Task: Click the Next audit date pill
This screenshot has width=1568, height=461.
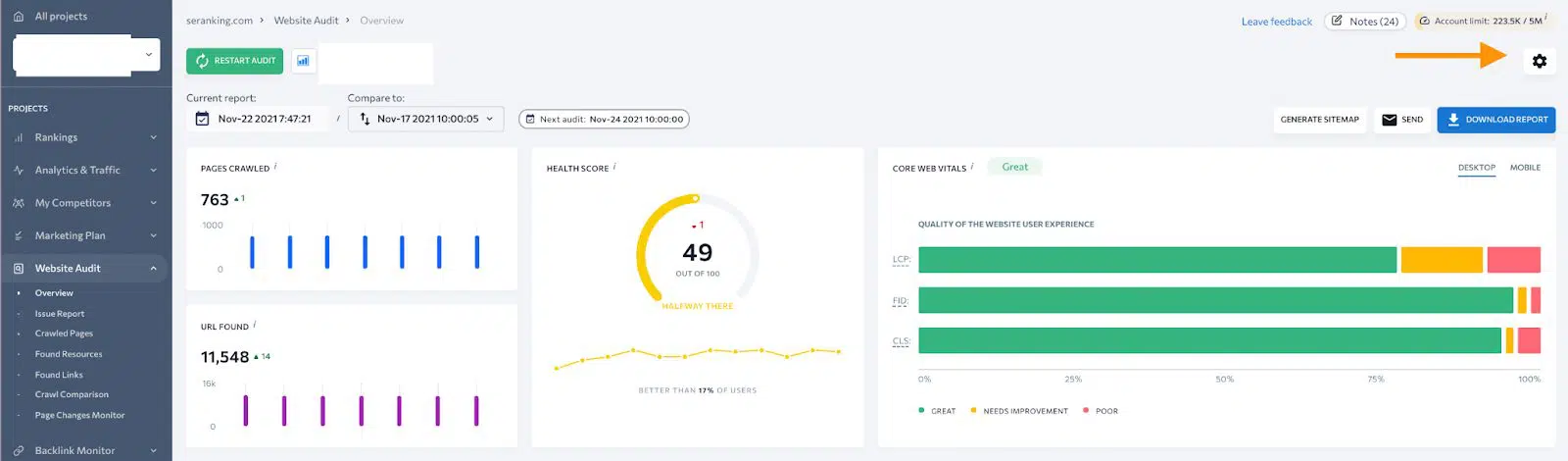Action: 604,119
